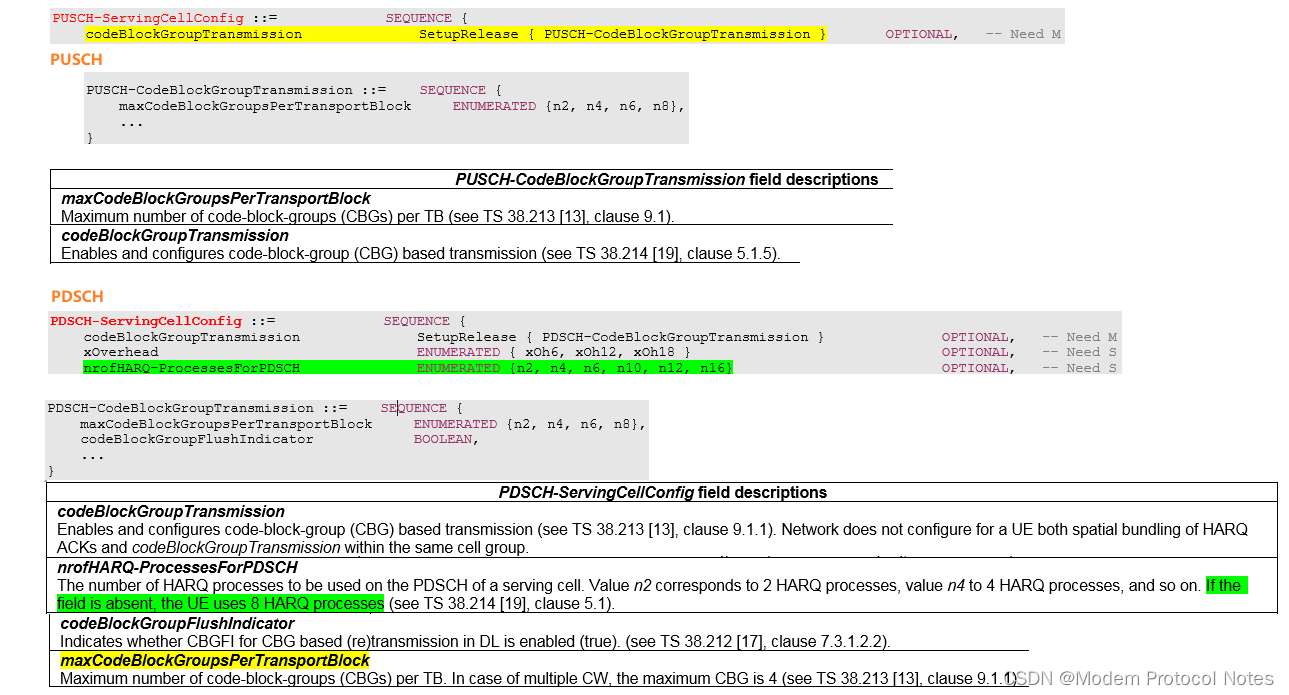
Task: Select the xOverhead field name
Action: [121, 352]
